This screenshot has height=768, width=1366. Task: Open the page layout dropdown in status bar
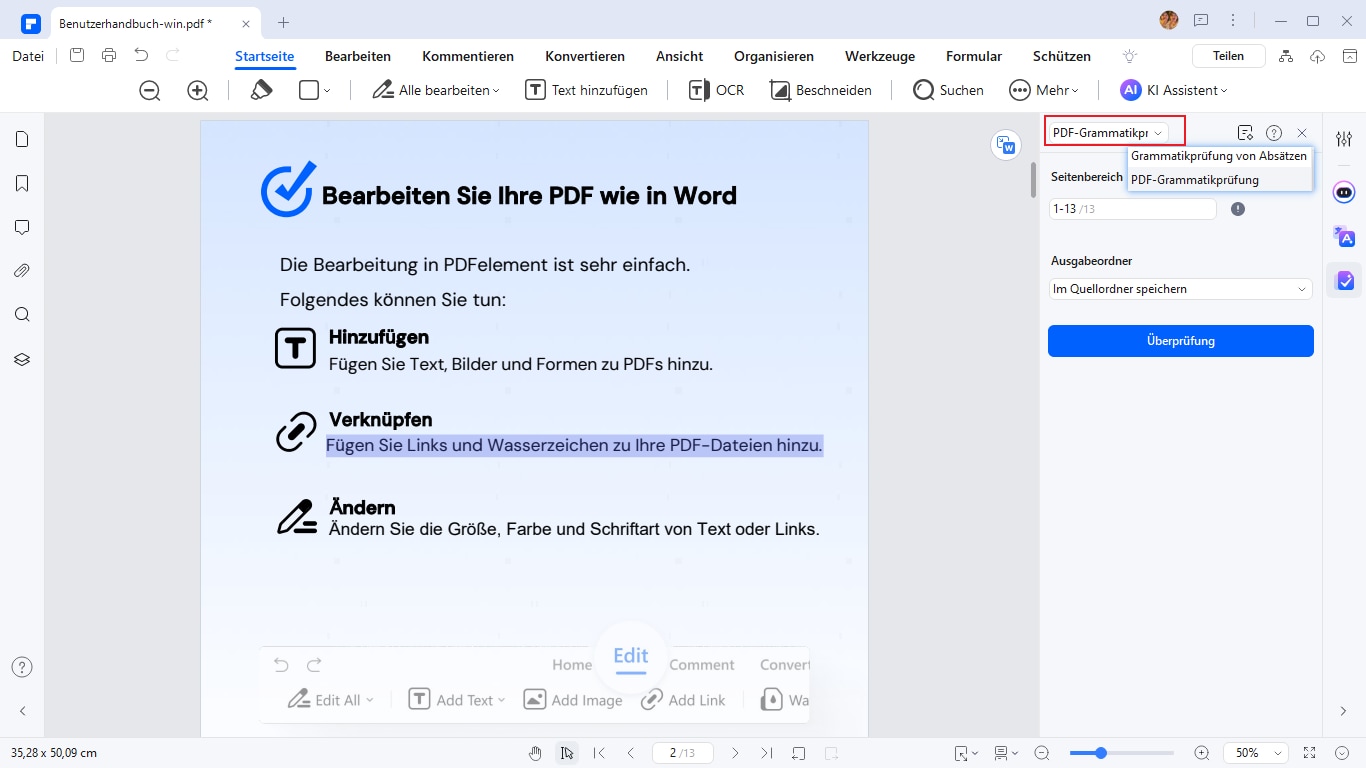click(1007, 753)
